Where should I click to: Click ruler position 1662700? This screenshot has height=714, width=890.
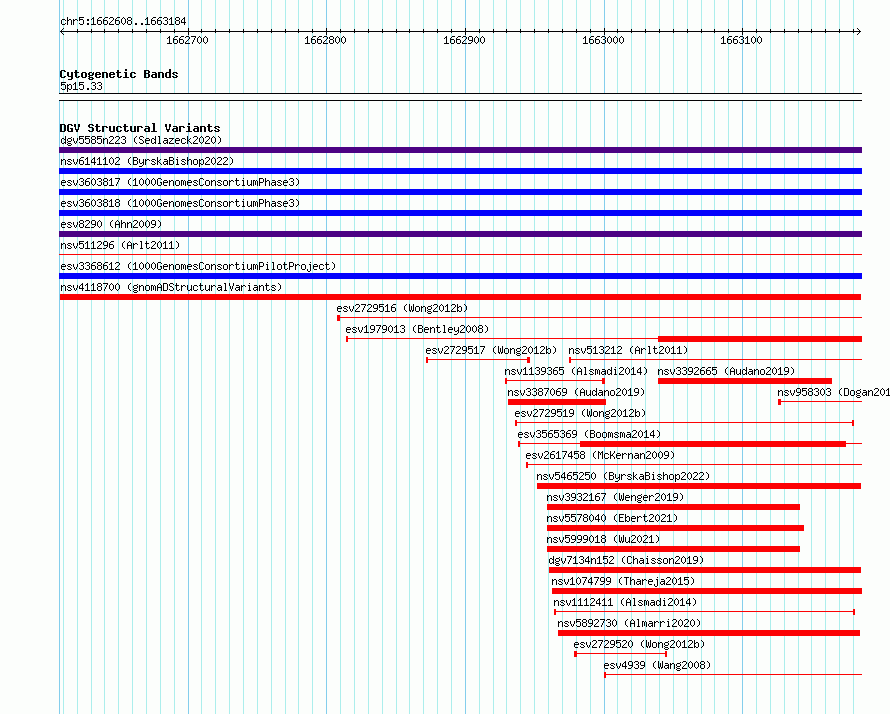tap(187, 40)
